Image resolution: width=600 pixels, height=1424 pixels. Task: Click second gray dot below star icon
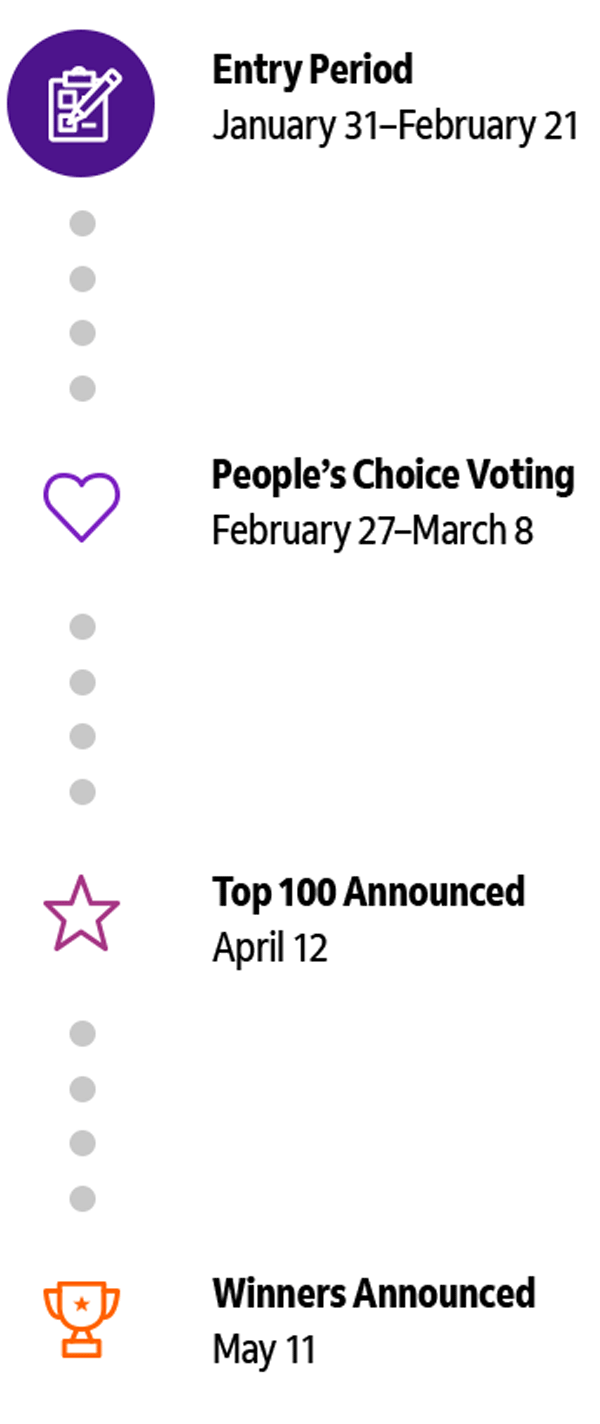(x=82, y=1088)
